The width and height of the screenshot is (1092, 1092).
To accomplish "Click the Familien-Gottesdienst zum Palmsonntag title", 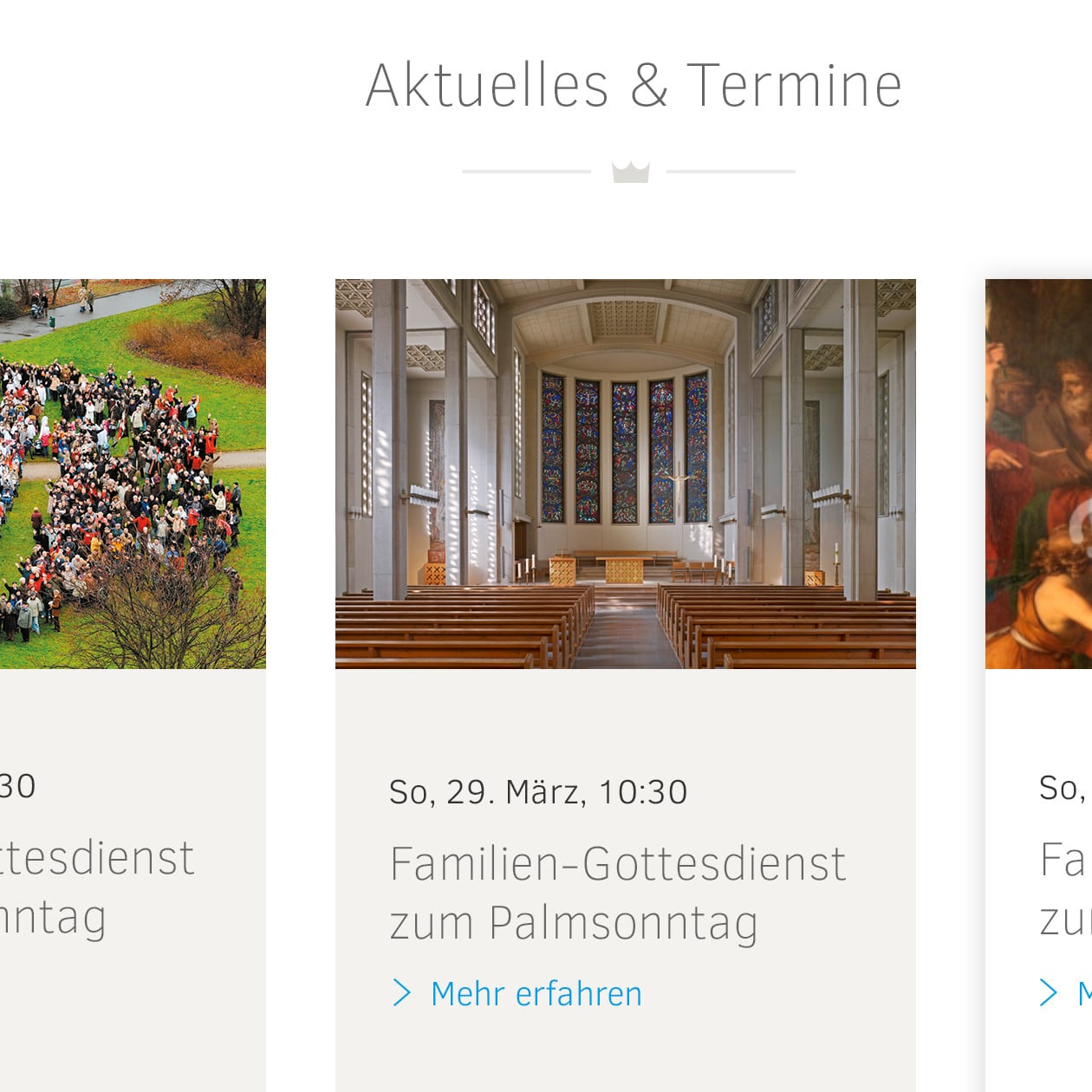I will point(617,893).
